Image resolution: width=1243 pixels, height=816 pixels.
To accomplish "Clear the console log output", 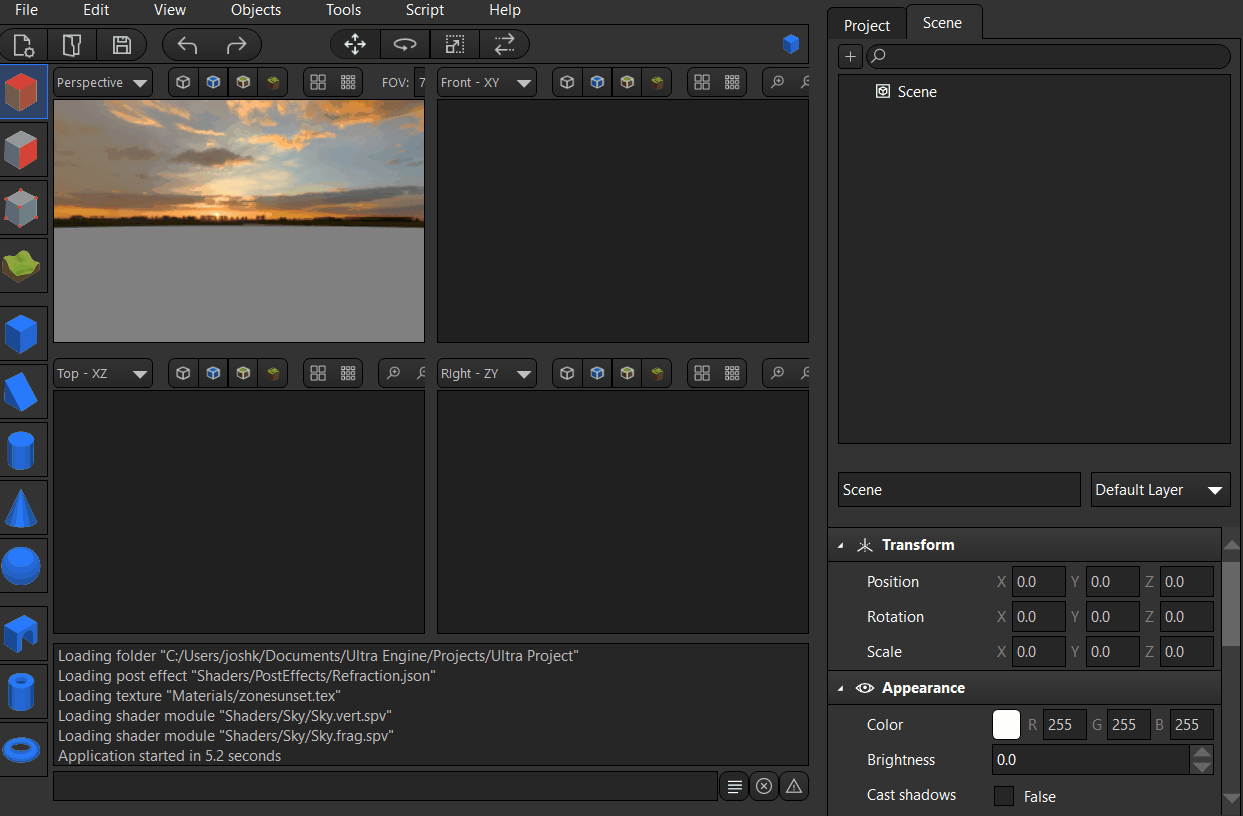I will point(764,787).
